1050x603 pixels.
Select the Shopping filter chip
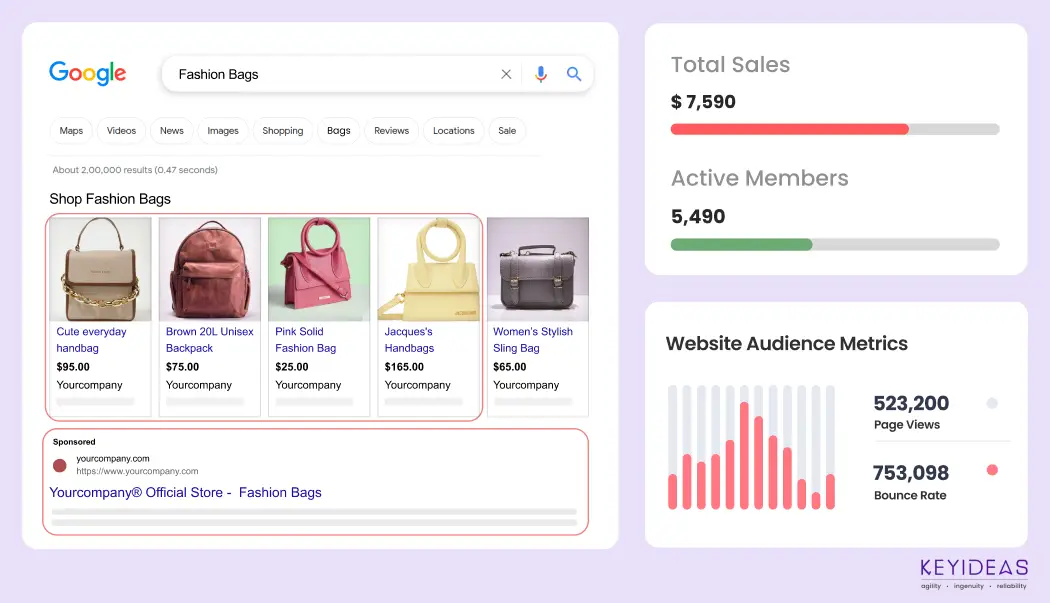pos(283,131)
